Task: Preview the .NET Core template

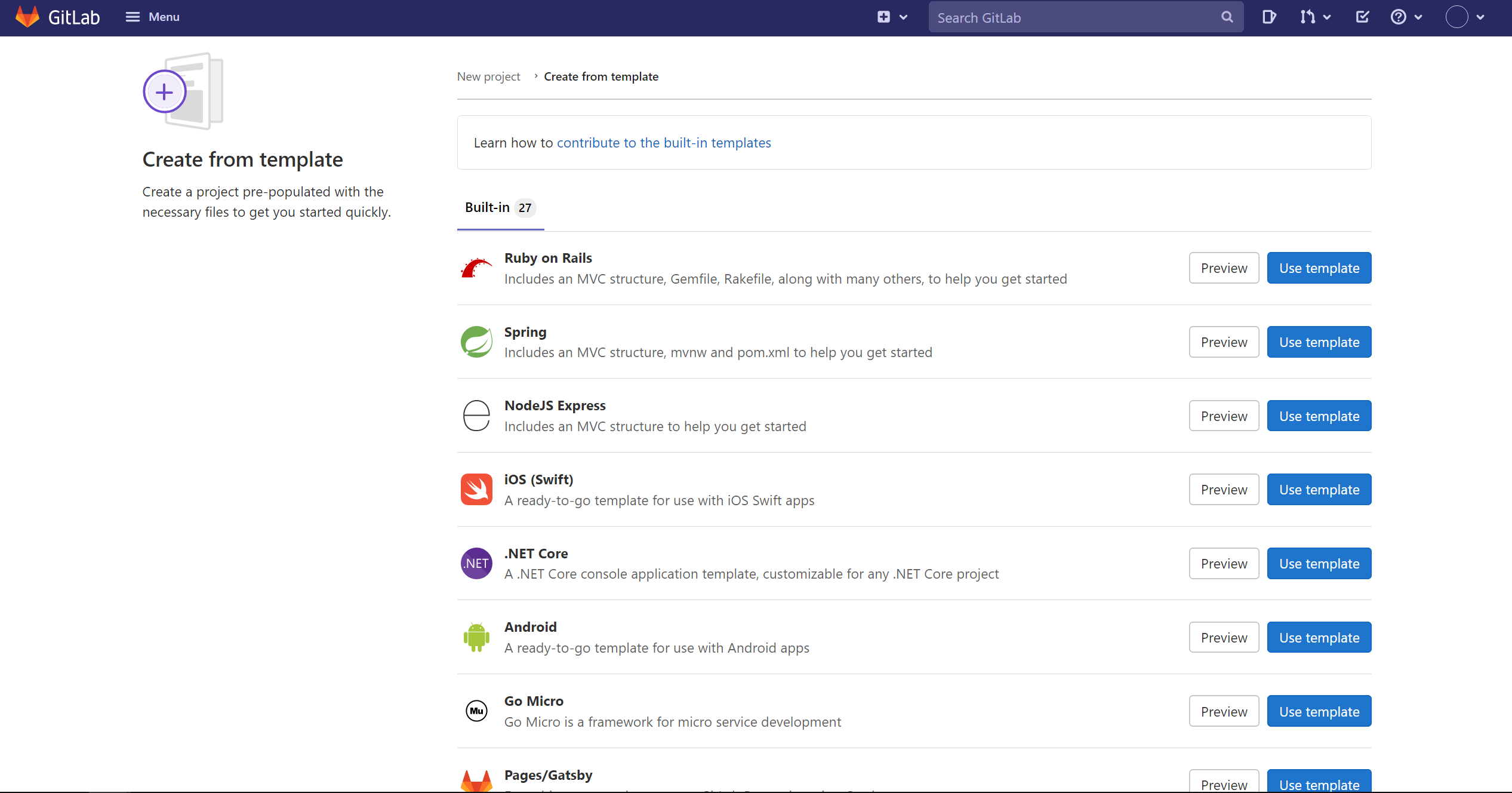Action: click(x=1224, y=563)
